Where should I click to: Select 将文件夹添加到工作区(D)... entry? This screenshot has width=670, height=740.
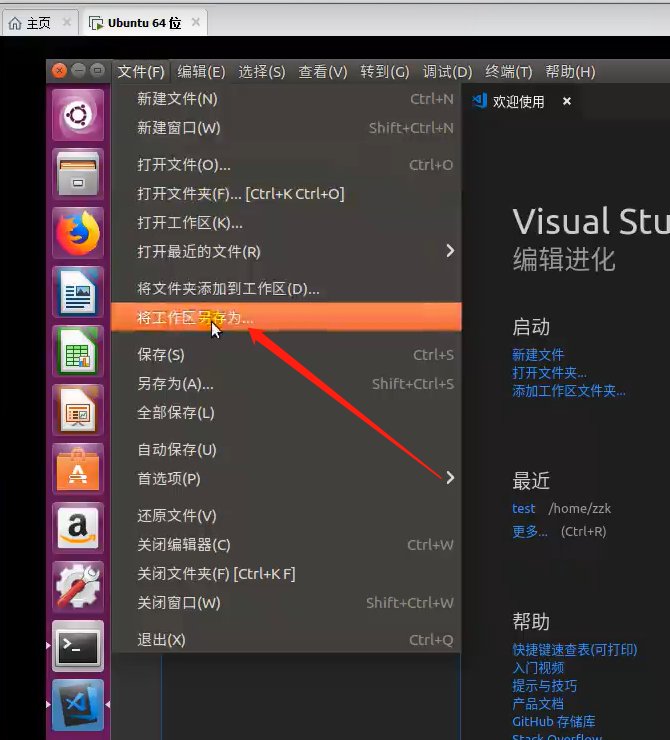pyautogui.click(x=286, y=289)
